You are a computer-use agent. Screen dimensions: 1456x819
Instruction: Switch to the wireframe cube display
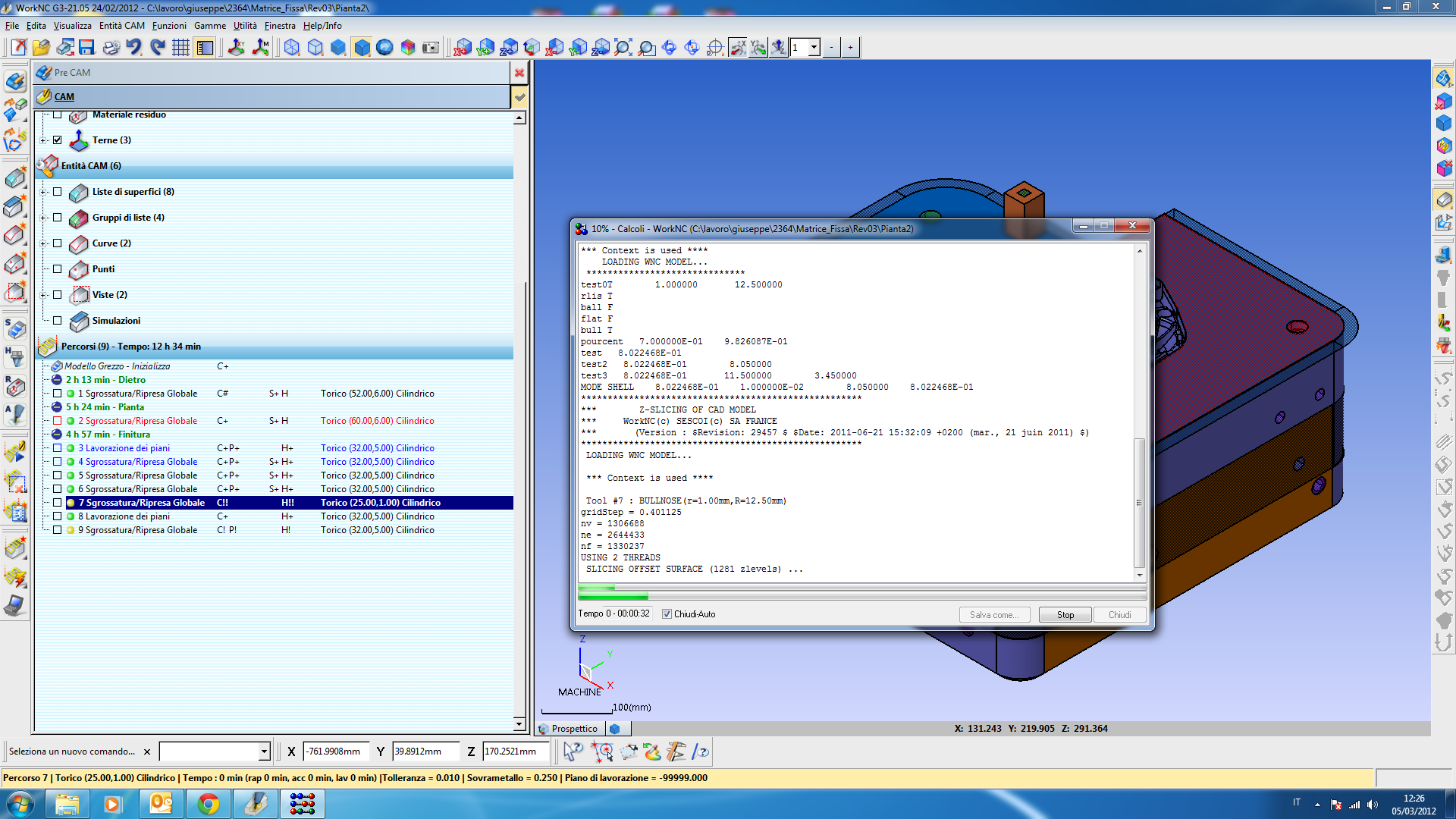point(292,47)
